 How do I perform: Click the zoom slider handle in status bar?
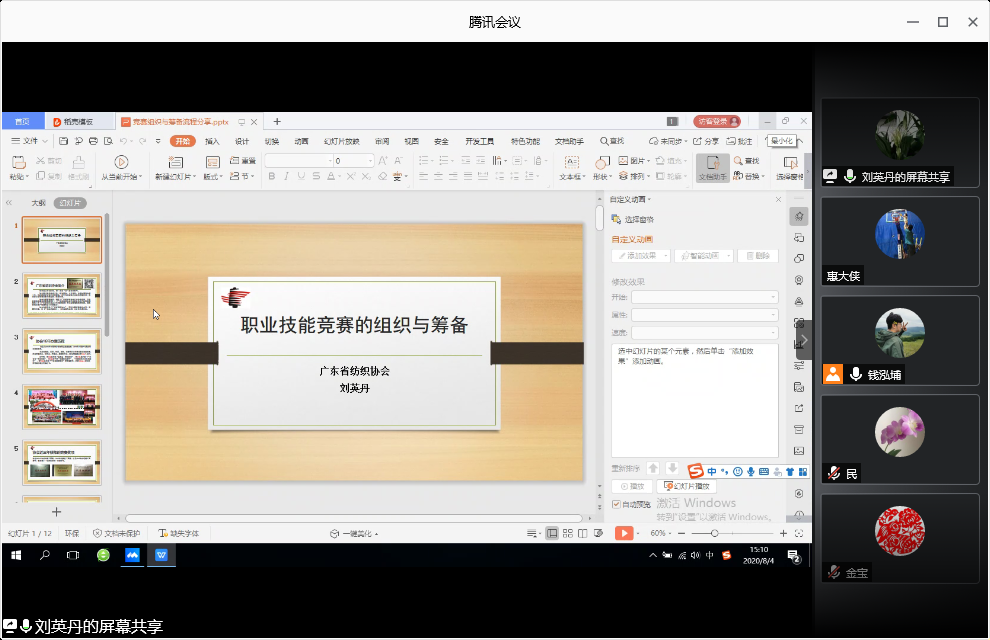tap(713, 534)
